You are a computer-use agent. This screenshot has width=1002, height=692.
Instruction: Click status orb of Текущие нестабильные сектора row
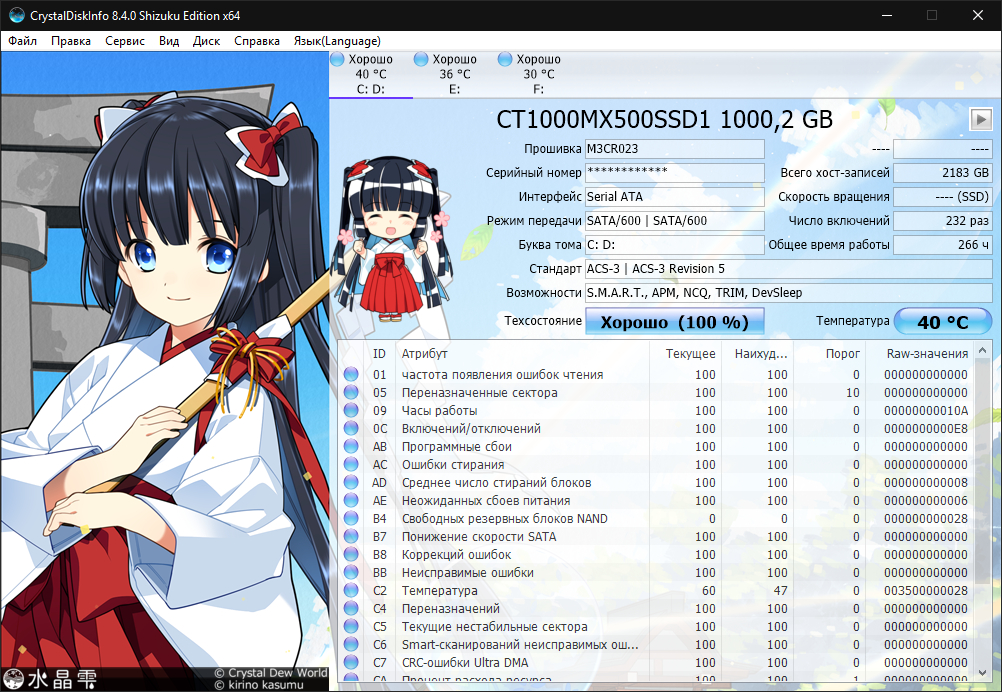(351, 626)
